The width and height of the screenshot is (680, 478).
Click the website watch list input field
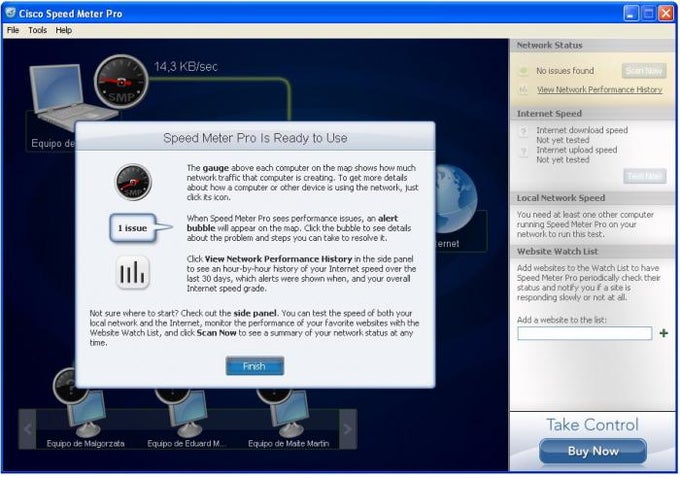click(585, 333)
